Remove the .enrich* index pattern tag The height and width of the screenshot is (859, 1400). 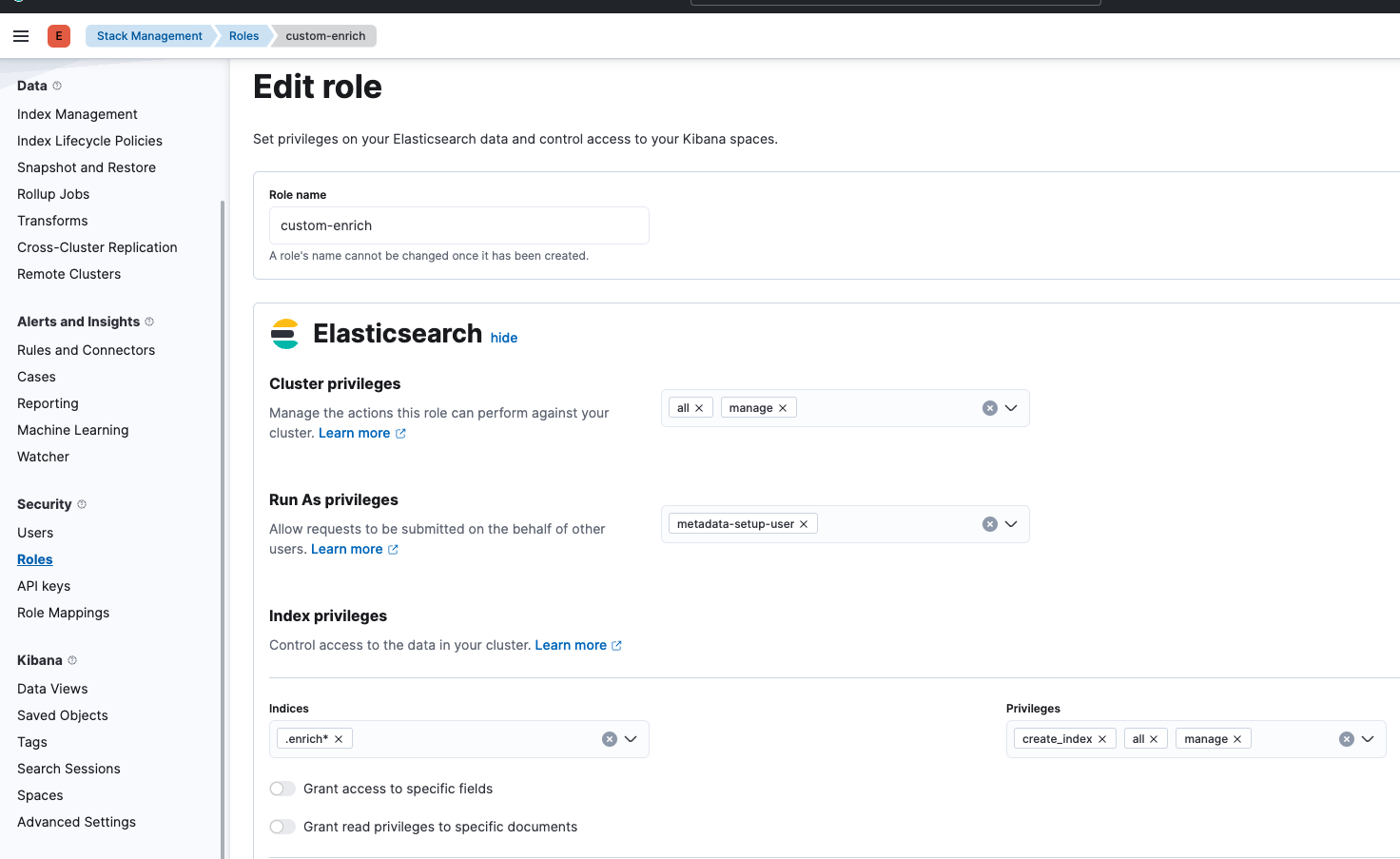(339, 739)
